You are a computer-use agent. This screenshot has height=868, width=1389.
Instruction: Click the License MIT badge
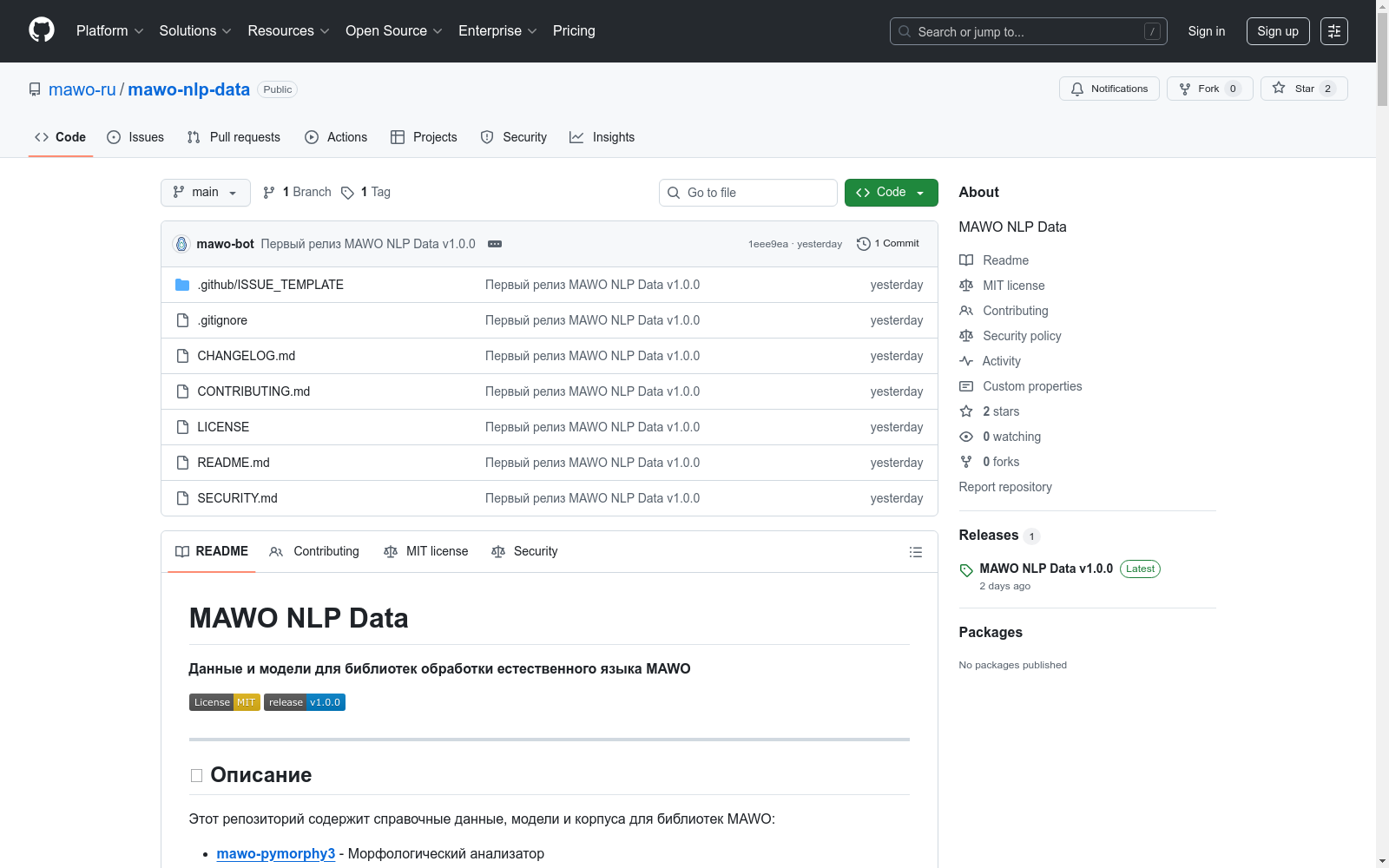(x=224, y=702)
